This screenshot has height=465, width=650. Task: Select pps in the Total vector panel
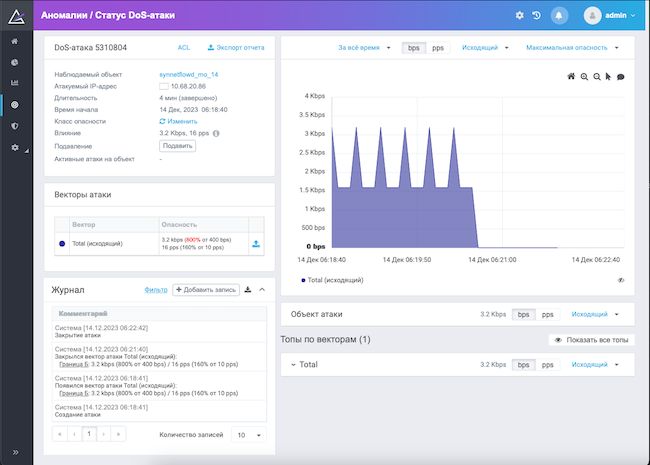[547, 365]
